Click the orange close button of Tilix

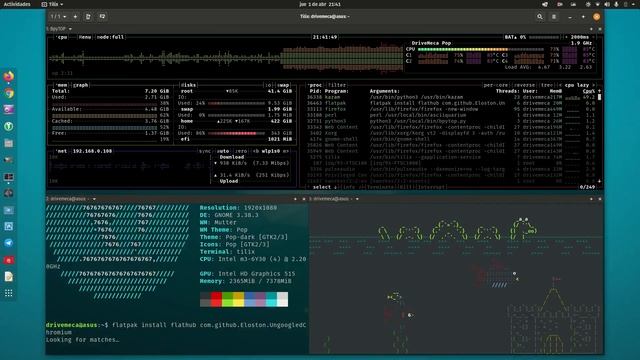(596, 17)
